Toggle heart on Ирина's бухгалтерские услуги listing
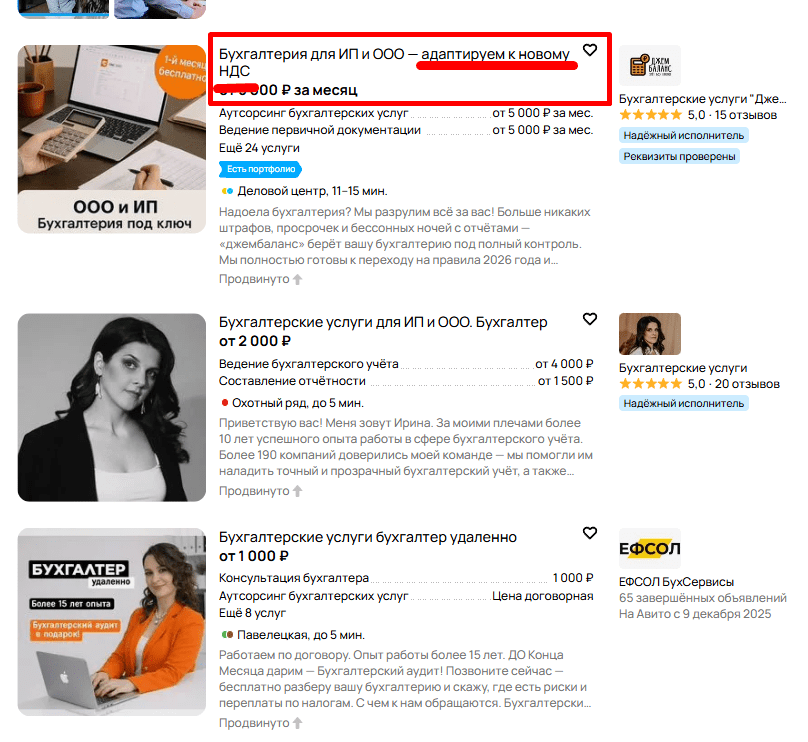 [590, 319]
